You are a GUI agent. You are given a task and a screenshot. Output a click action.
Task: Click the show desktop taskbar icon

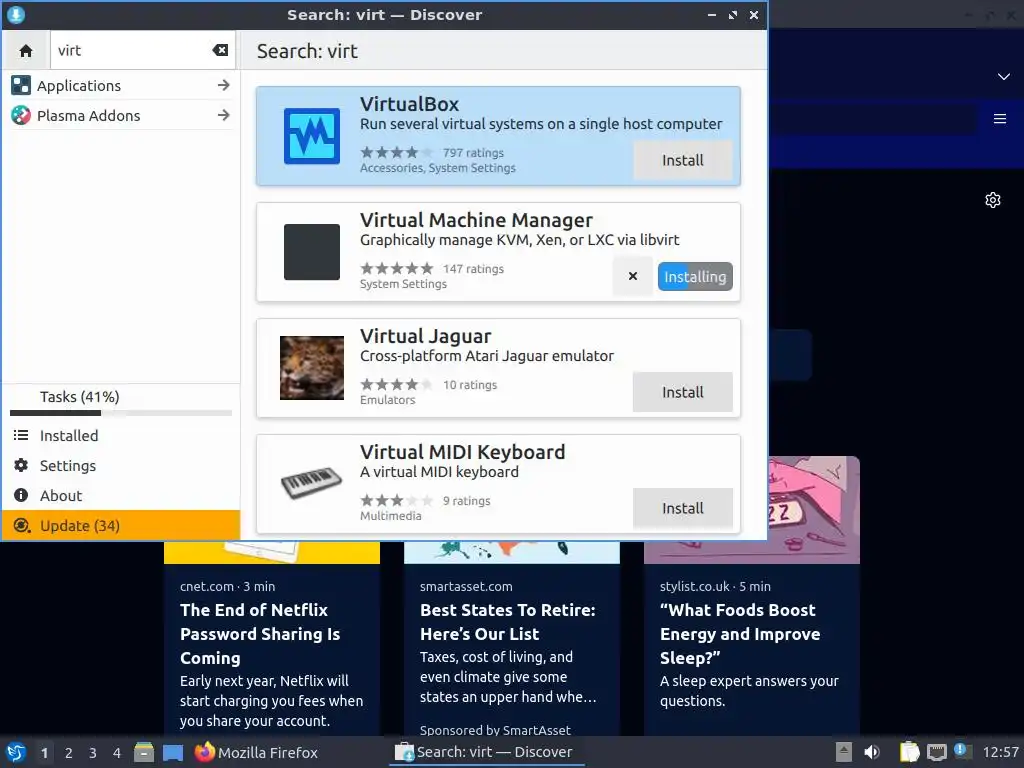coord(173,753)
